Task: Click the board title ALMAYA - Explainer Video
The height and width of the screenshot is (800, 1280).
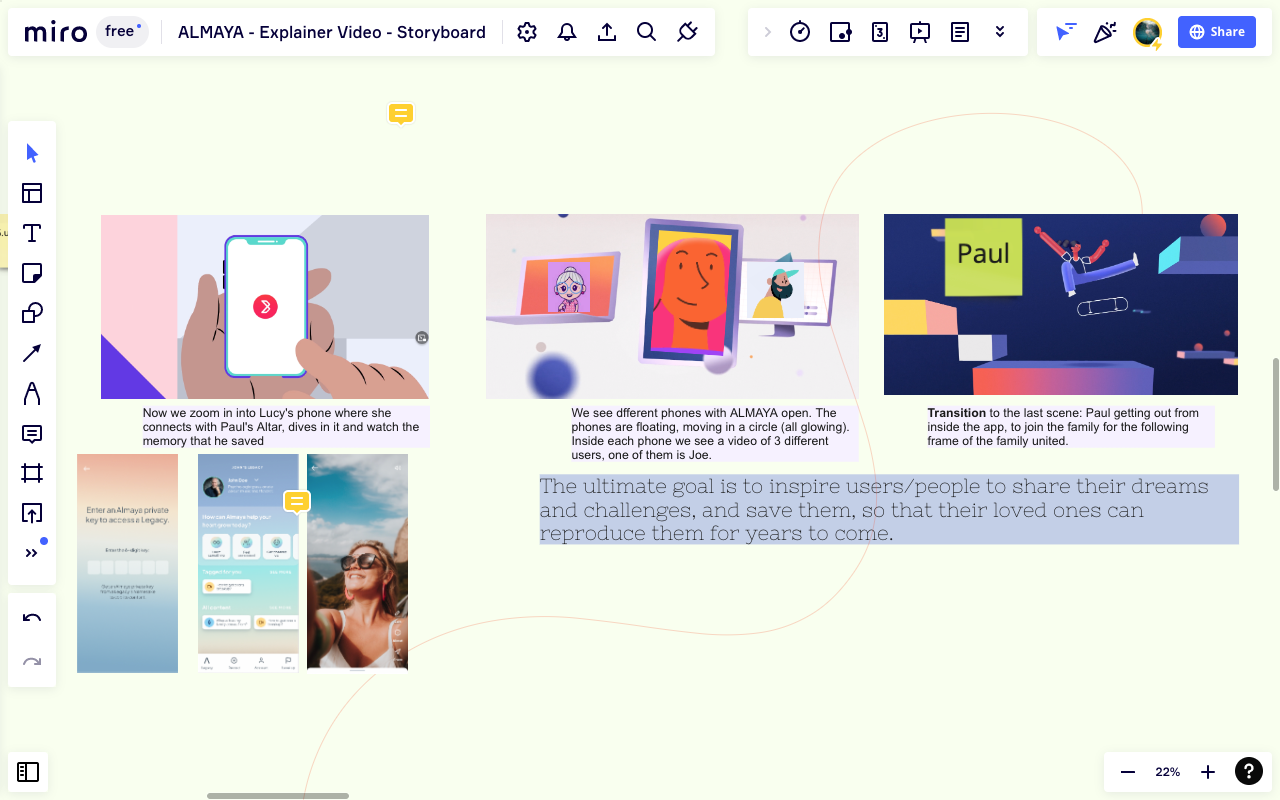Action: pyautogui.click(x=332, y=32)
